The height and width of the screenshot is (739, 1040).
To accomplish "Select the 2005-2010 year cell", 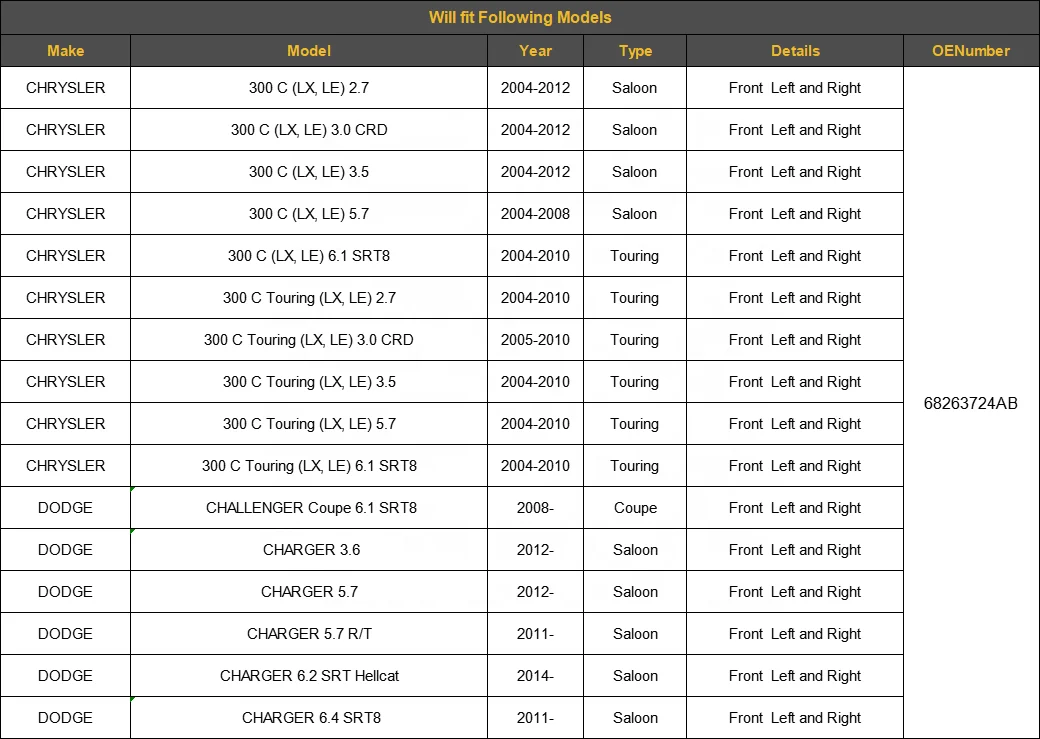I will [x=535, y=340].
